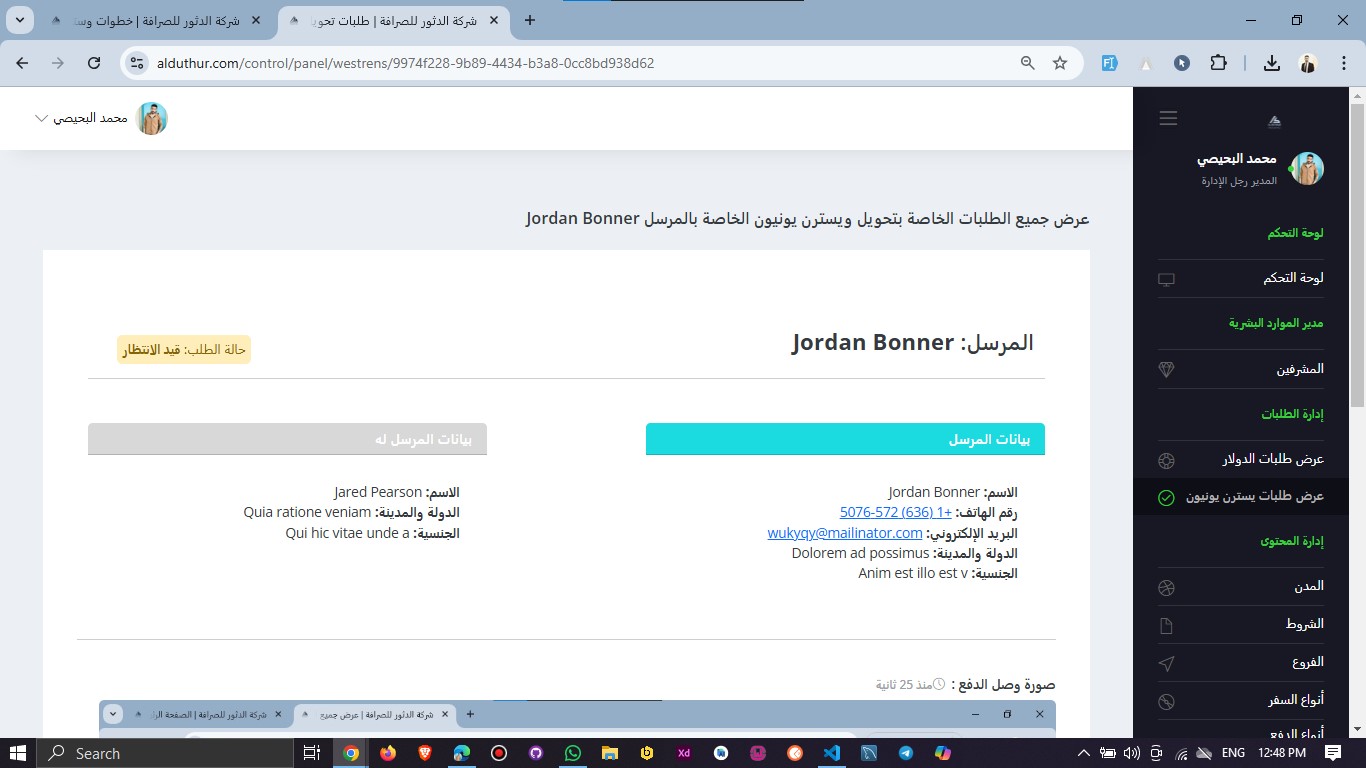Click the hamburger menu icon in sidebar
This screenshot has width=1366, height=768.
(x=1168, y=118)
